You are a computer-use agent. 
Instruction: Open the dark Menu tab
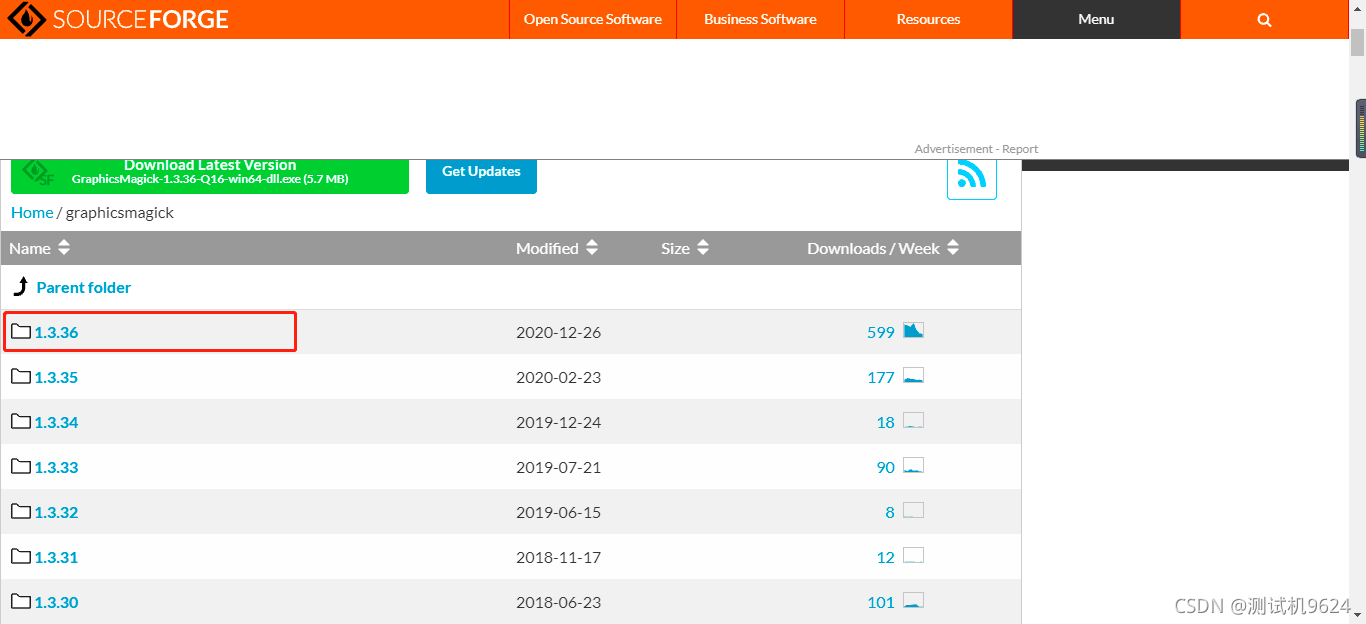click(x=1096, y=19)
